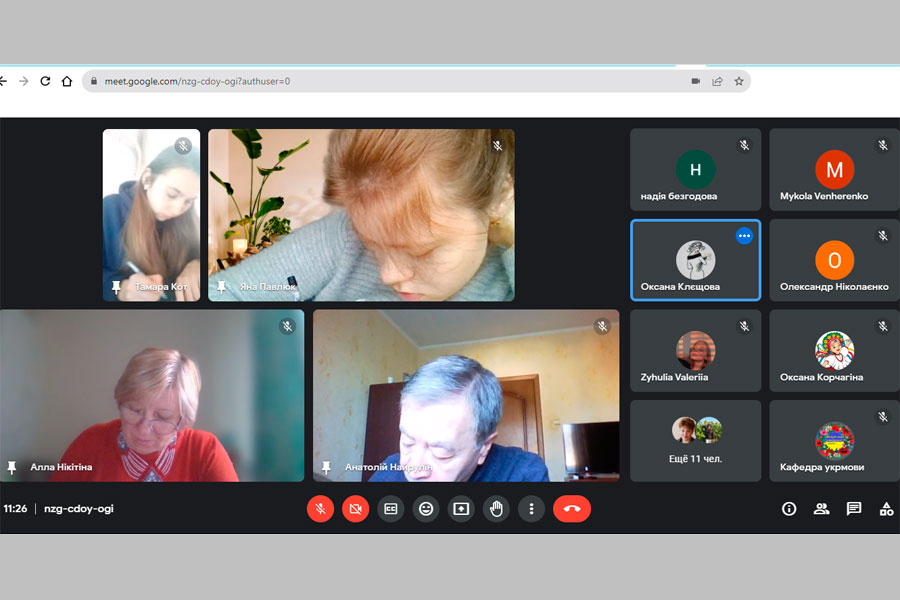900x600 pixels.
Task: Show the participants people panel
Action: [x=821, y=509]
